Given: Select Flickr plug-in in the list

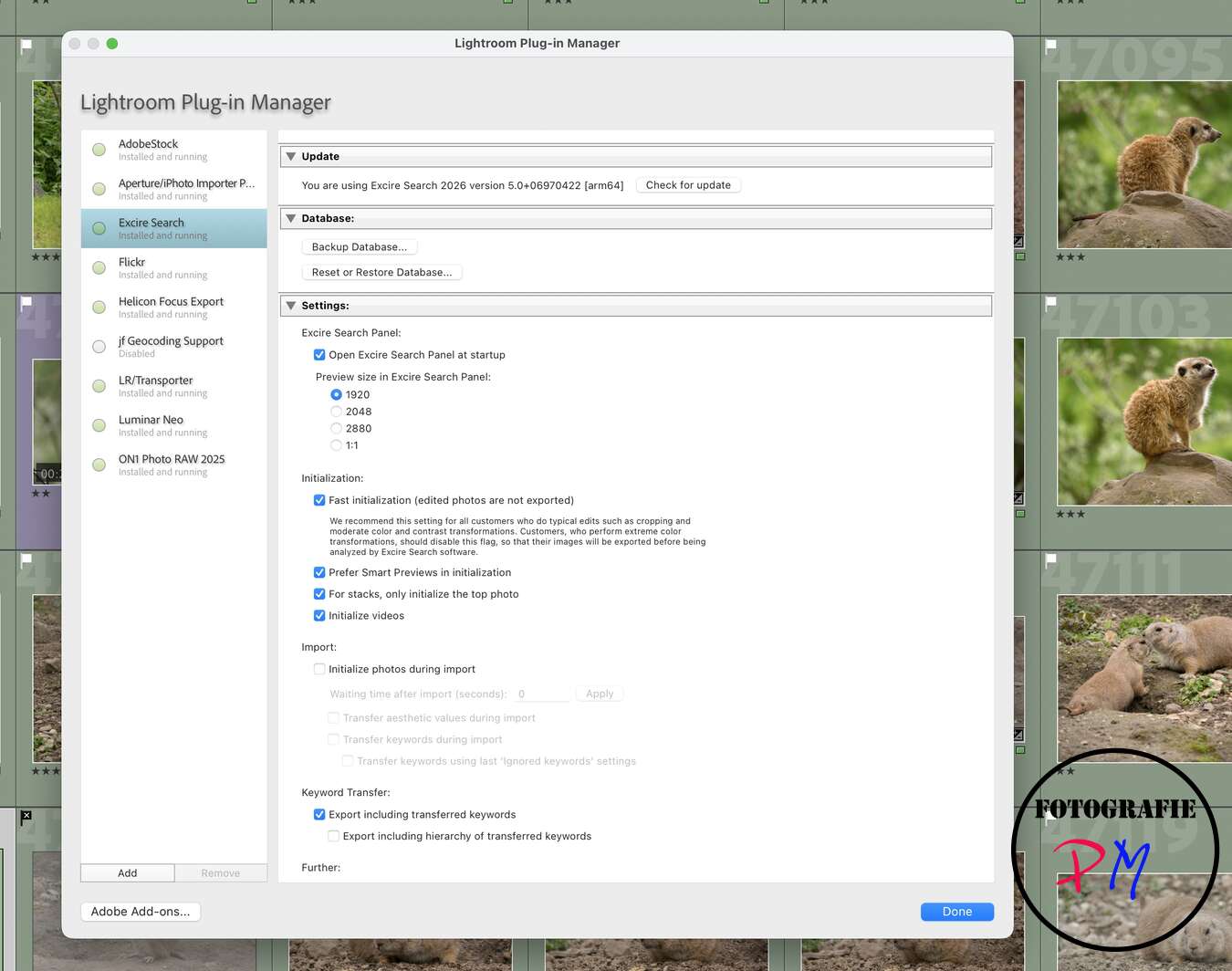Looking at the screenshot, I should (x=173, y=267).
